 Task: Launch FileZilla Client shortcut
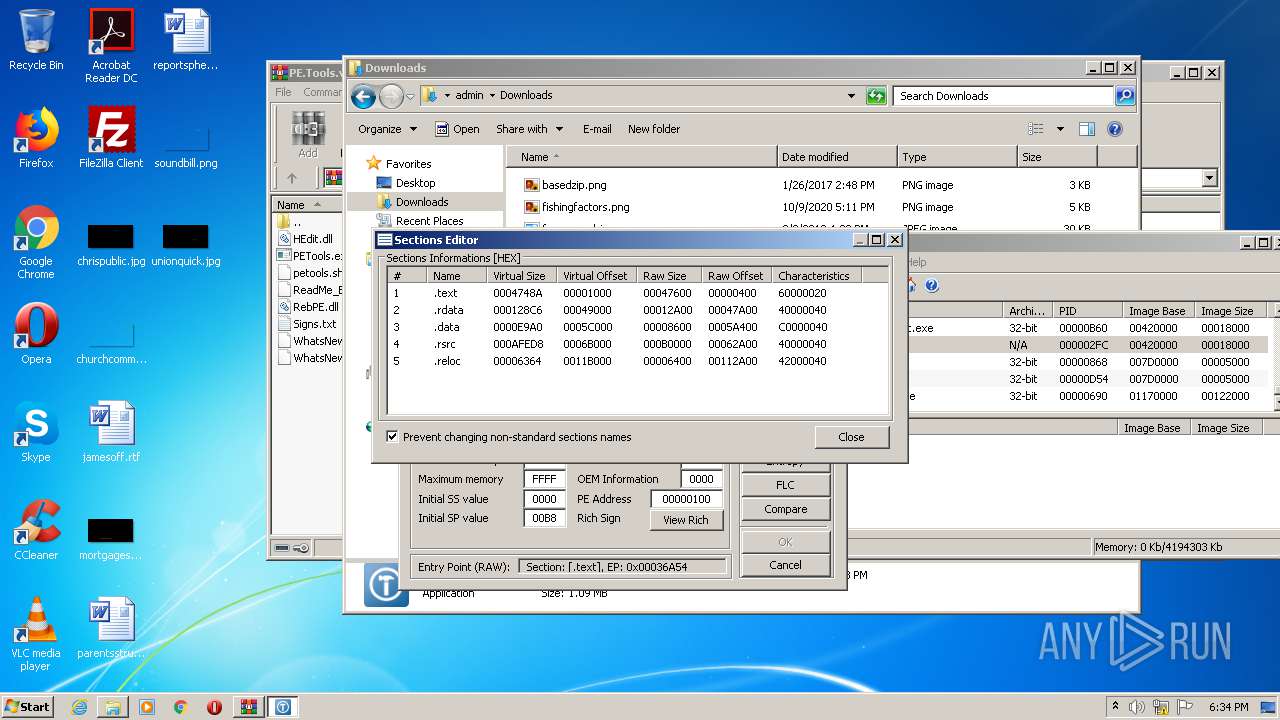pos(111,138)
